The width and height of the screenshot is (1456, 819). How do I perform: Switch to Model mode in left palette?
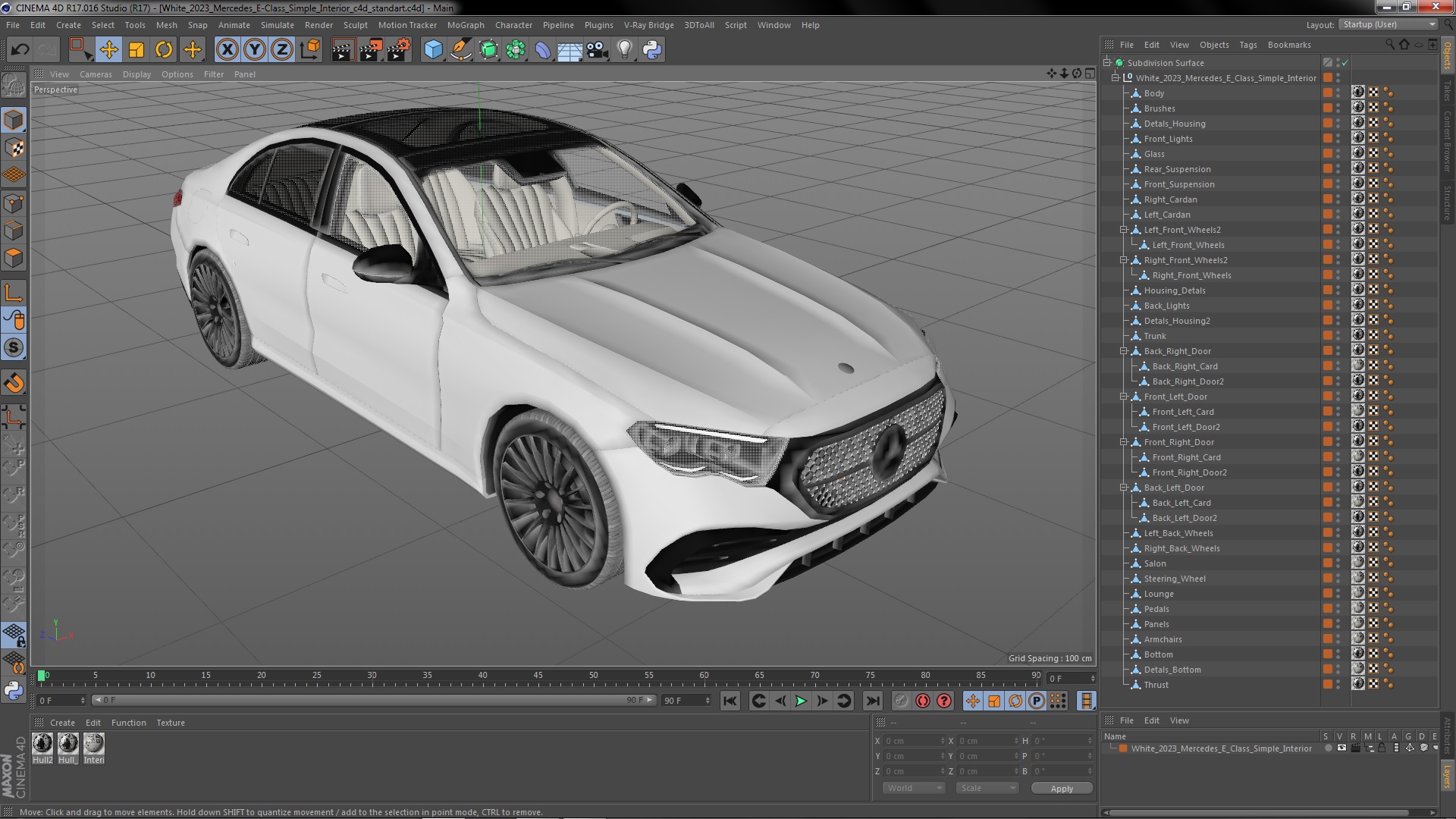click(x=14, y=120)
